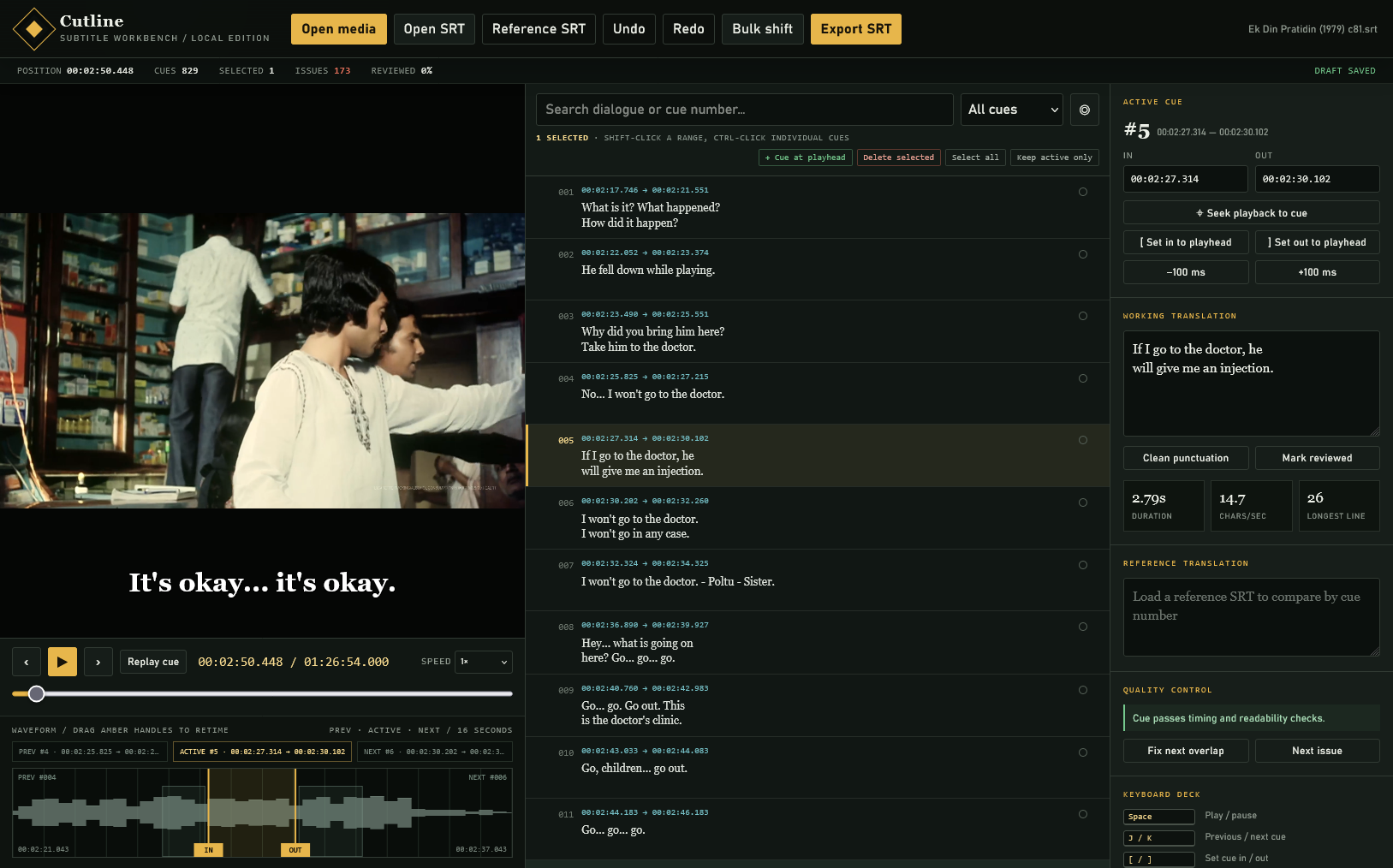Select cue 011 'Go... go... go.'
Image resolution: width=1393 pixels, height=868 pixels.
click(x=818, y=829)
